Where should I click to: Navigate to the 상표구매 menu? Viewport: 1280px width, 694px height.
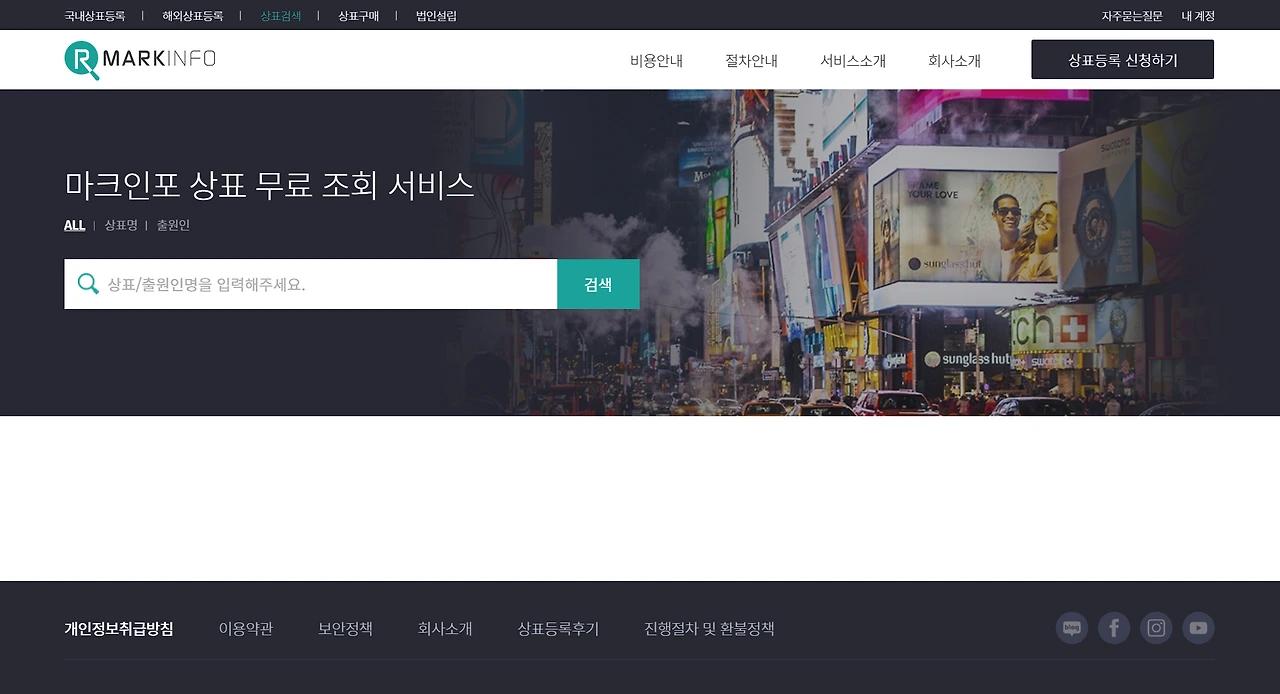[x=358, y=15]
